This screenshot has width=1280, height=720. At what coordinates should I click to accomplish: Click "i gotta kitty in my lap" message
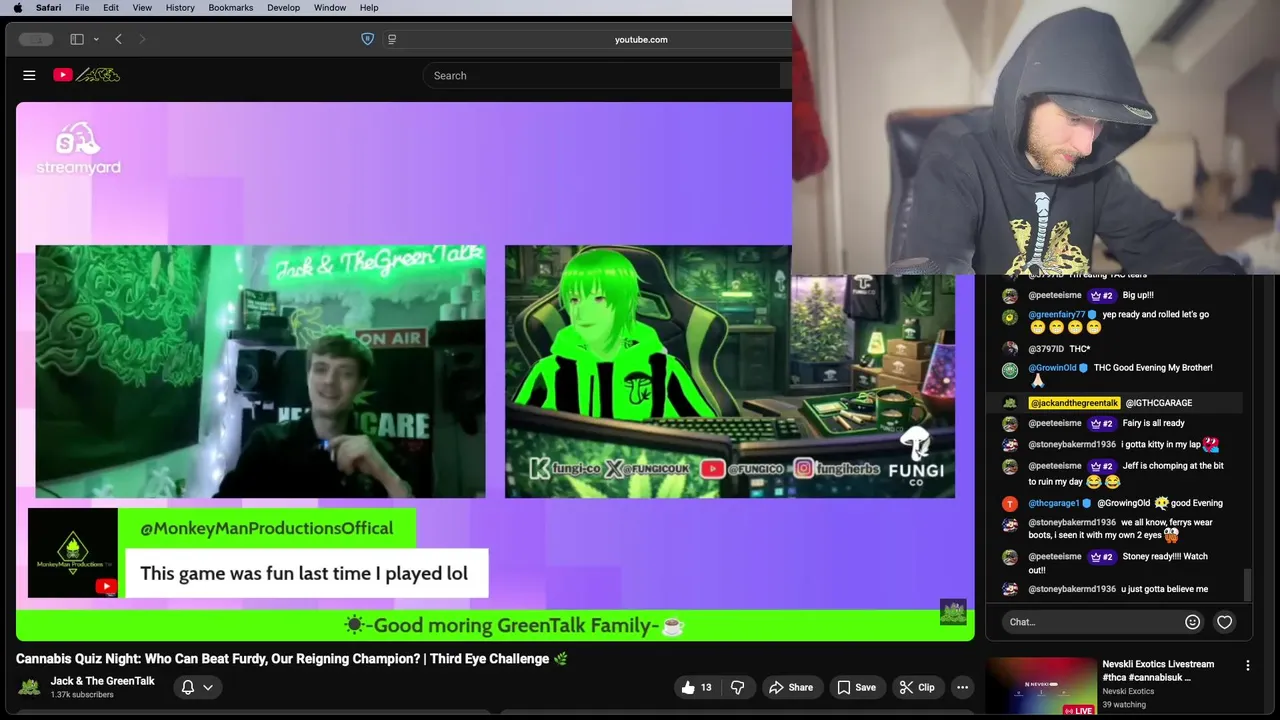click(1161, 444)
